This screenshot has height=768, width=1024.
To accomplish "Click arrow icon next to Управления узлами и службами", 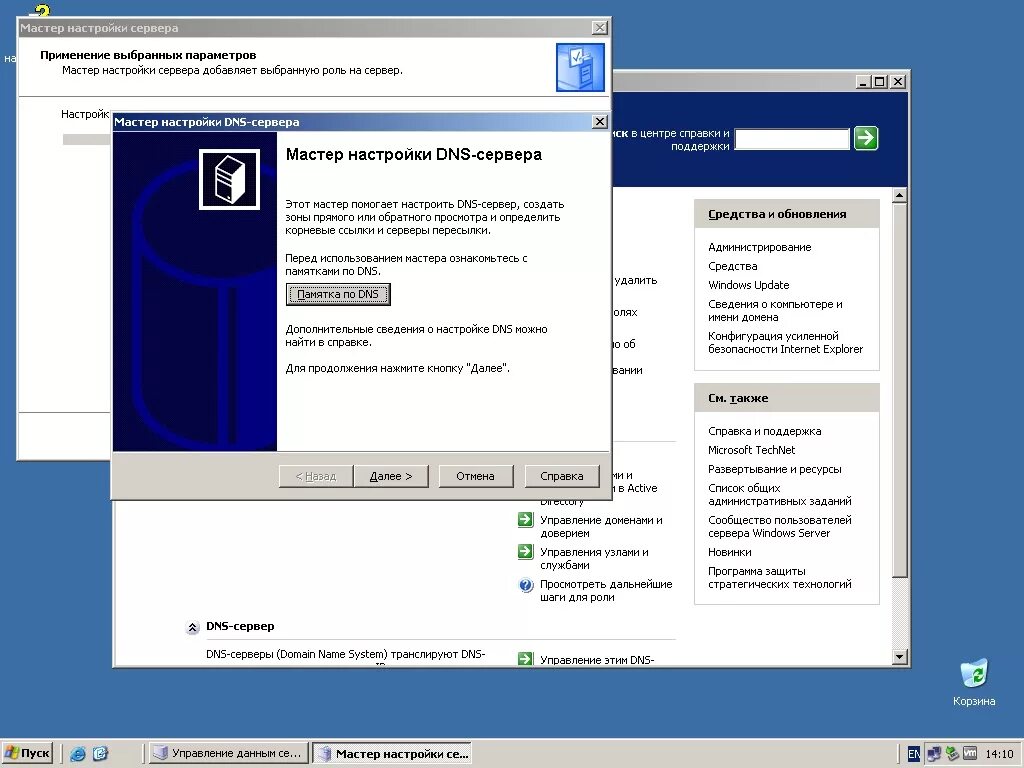I will (526, 552).
